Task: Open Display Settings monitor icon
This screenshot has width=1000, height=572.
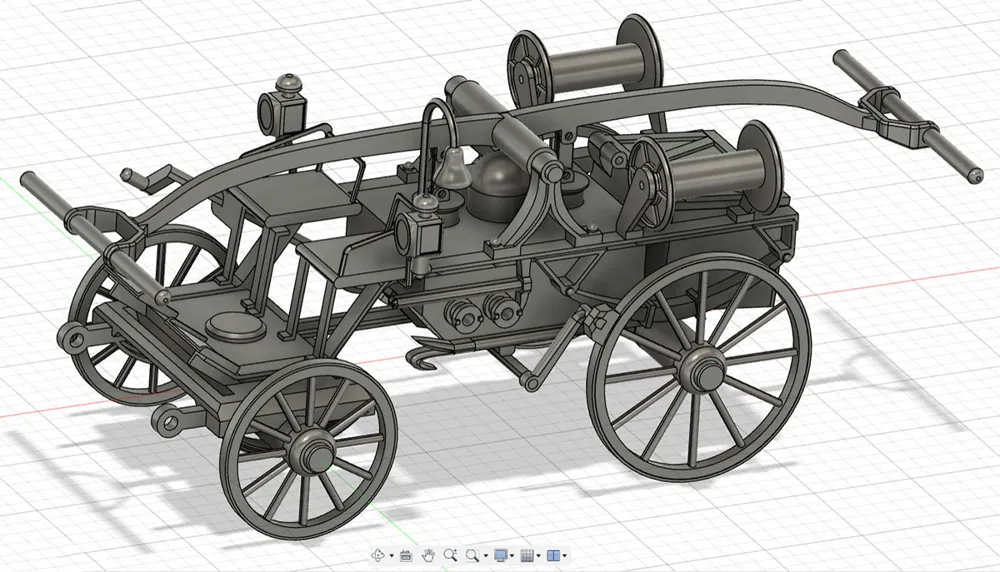Action: pos(501,555)
